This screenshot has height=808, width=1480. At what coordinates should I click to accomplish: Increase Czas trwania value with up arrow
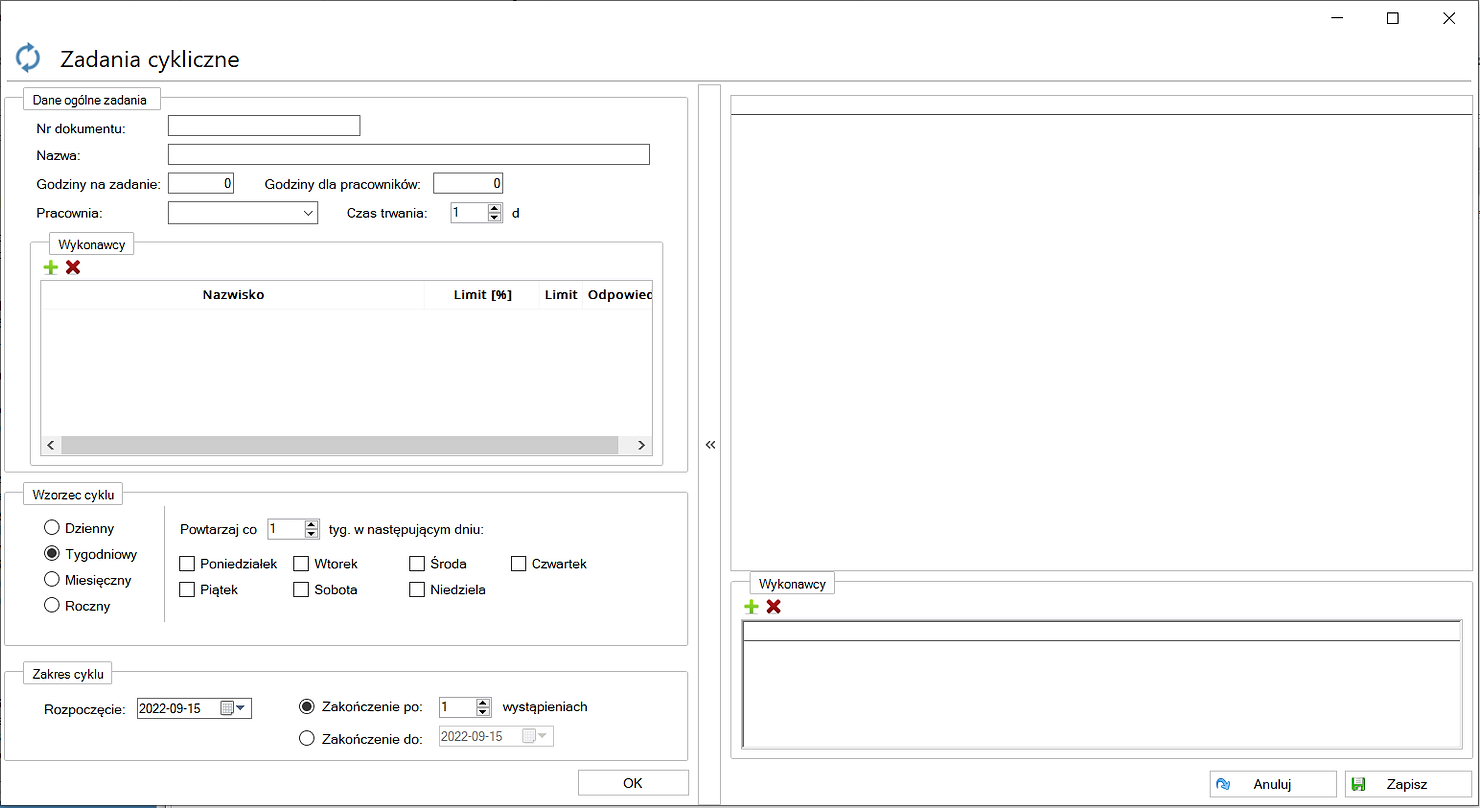tap(494, 208)
